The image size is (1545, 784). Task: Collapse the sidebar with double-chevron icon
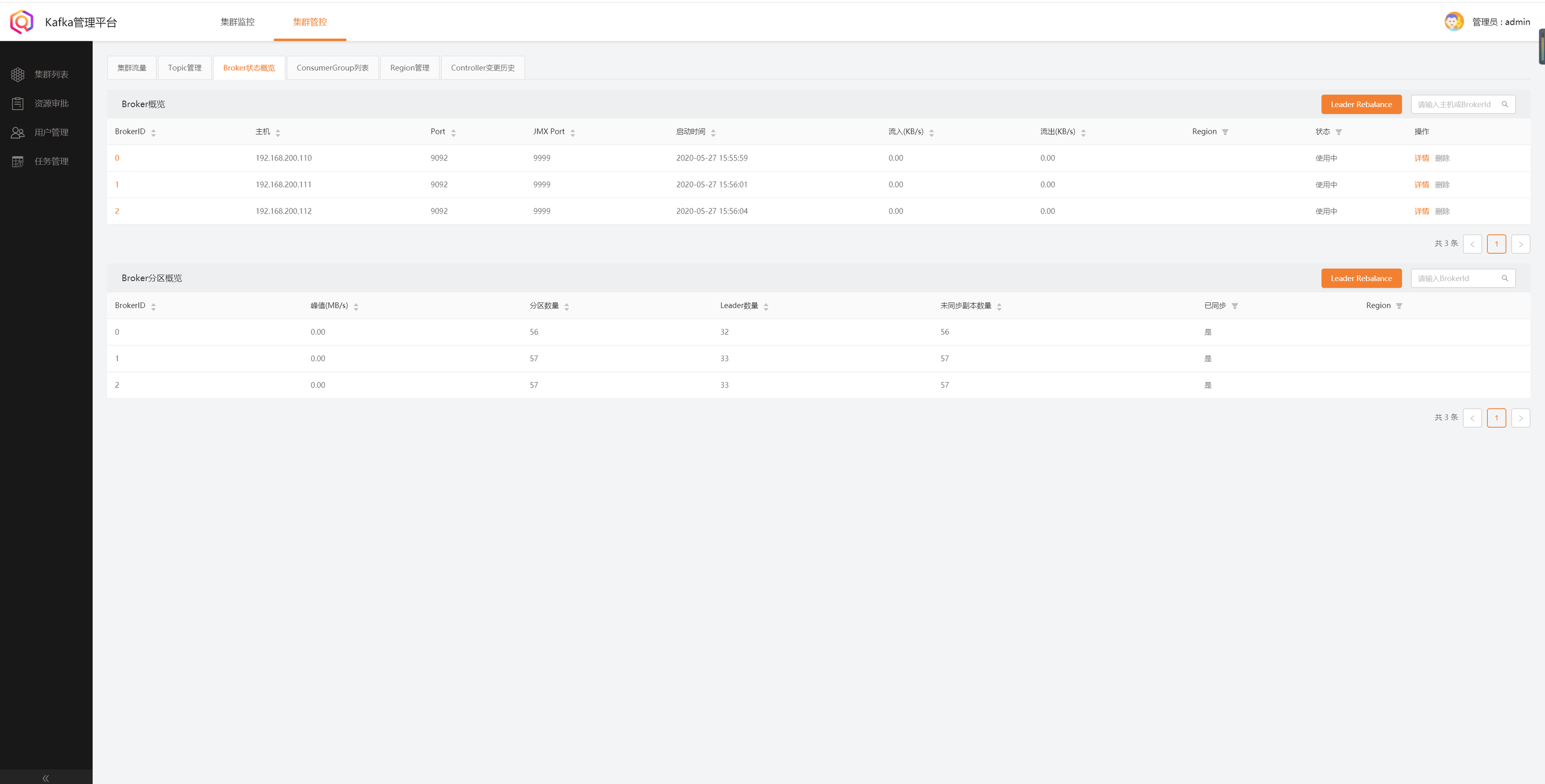(x=45, y=777)
